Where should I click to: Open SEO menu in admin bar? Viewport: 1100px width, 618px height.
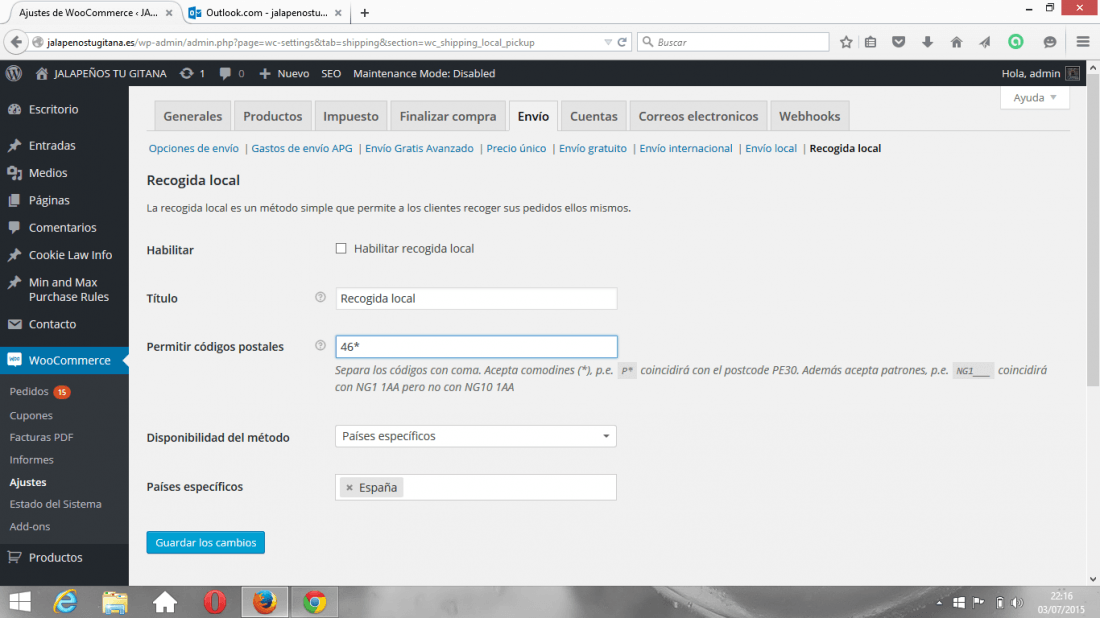pos(331,73)
